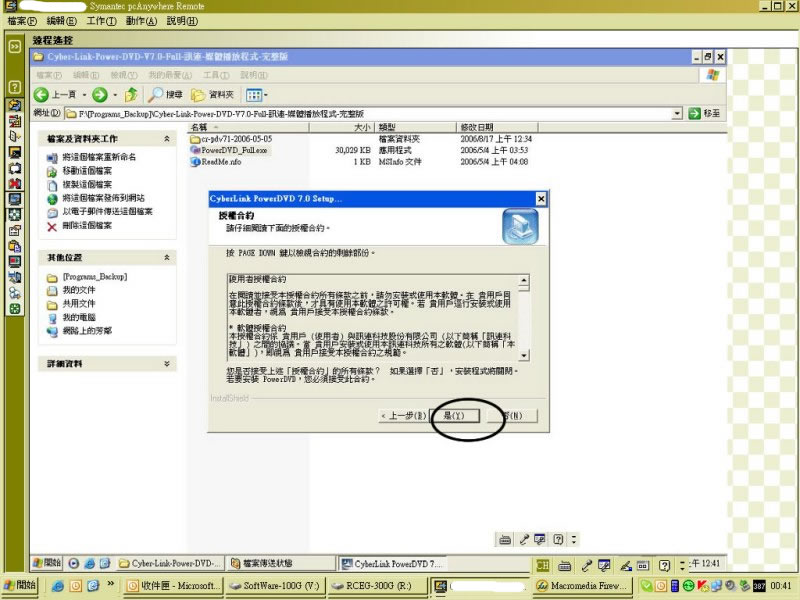Image resolution: width=800 pixels, height=600 pixels.
Task: Click the ? help icon on remote language bar
Action: [663, 565]
